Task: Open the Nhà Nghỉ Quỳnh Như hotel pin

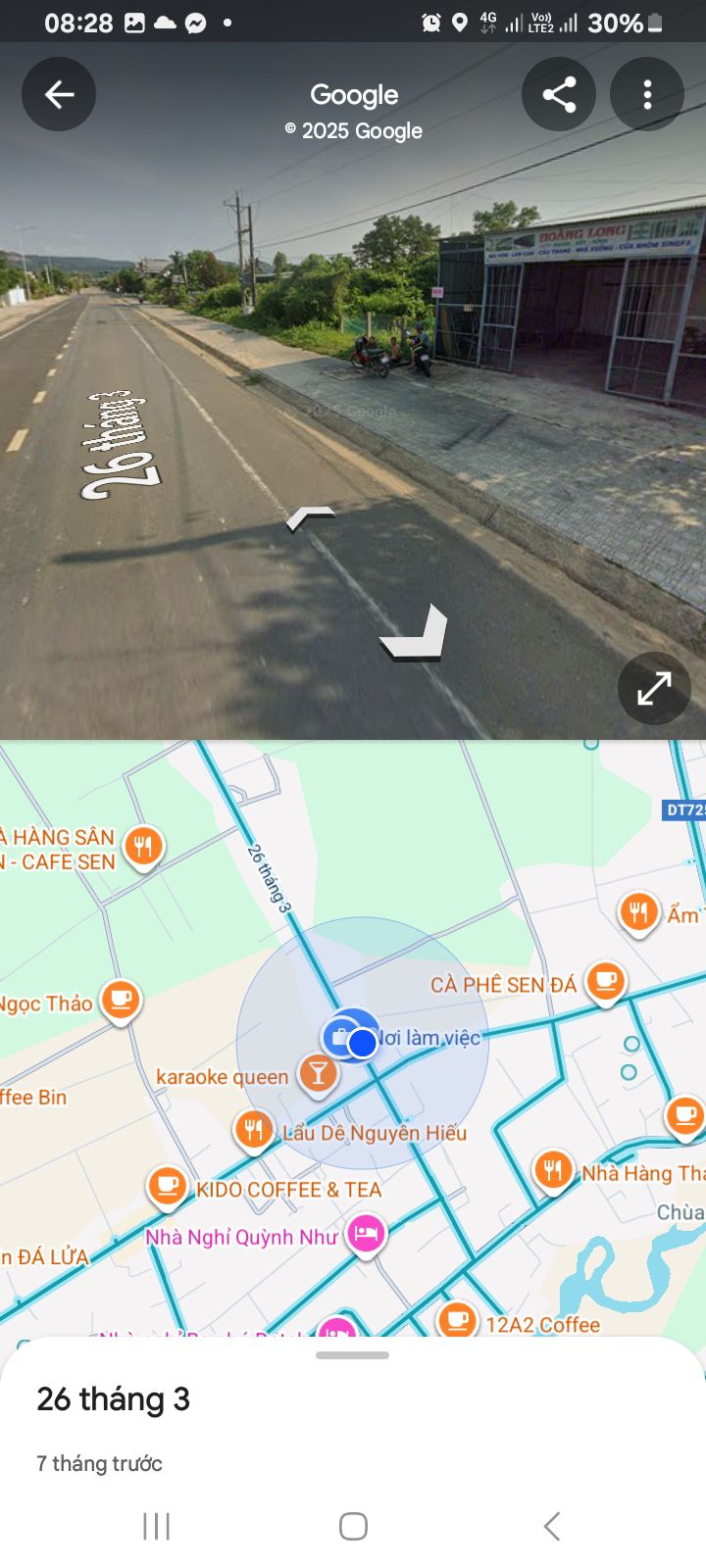Action: pos(366,1234)
